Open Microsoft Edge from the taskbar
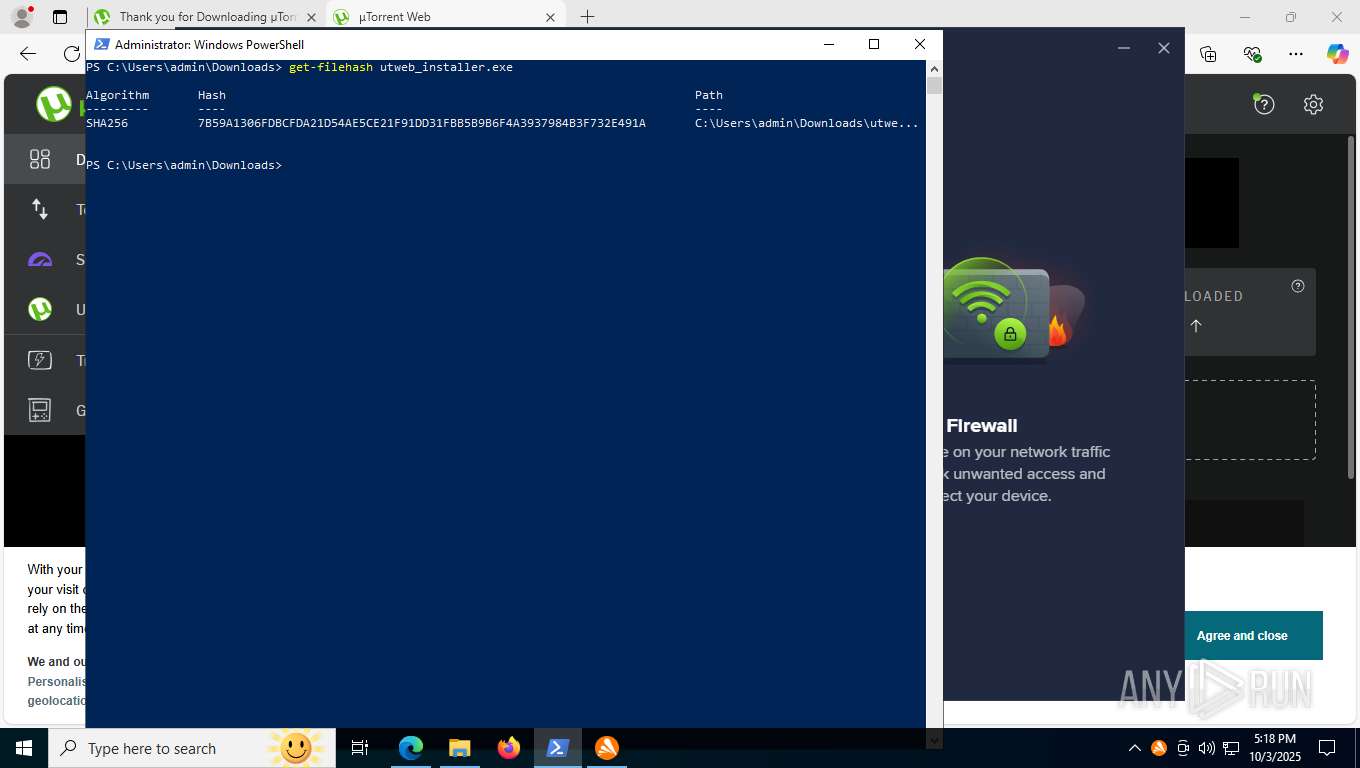1360x768 pixels. 411,748
